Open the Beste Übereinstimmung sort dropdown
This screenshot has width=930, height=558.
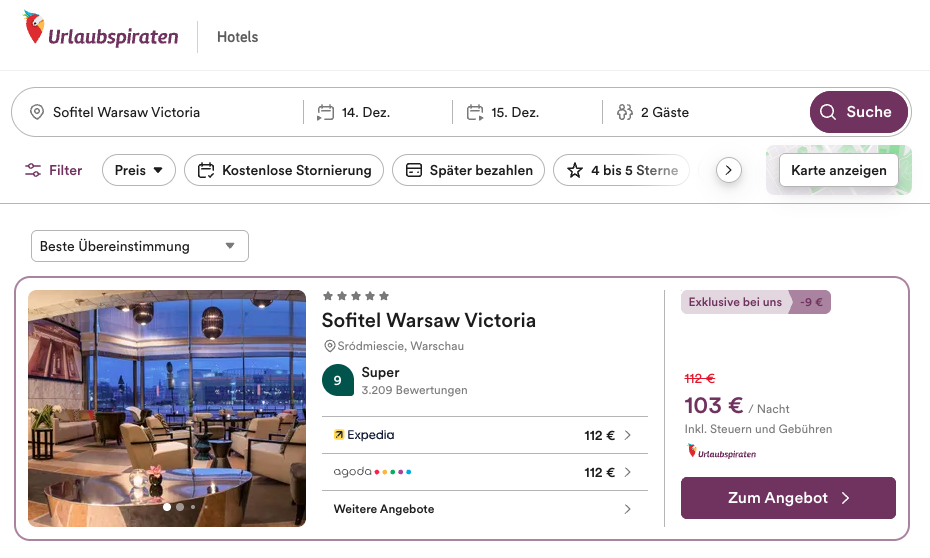pos(139,246)
